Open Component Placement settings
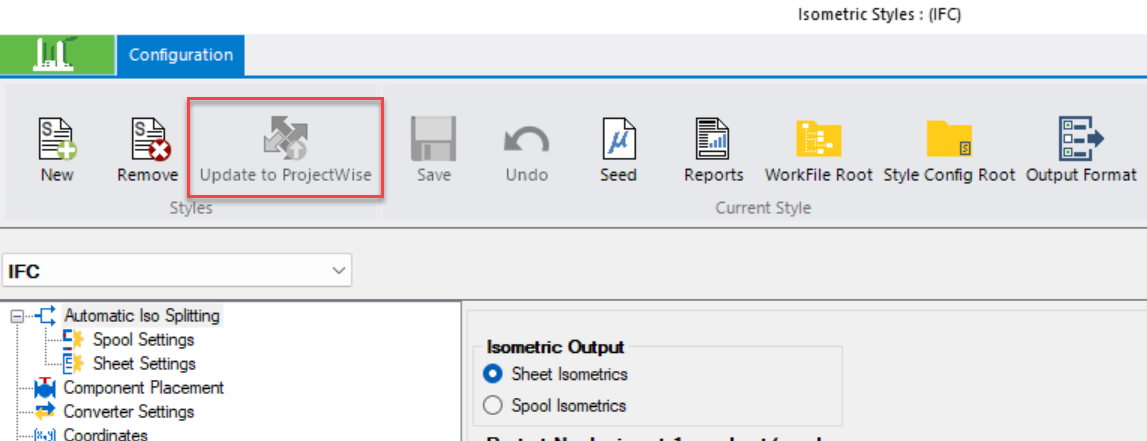Screen dimensions: 1147x441 point(143,388)
